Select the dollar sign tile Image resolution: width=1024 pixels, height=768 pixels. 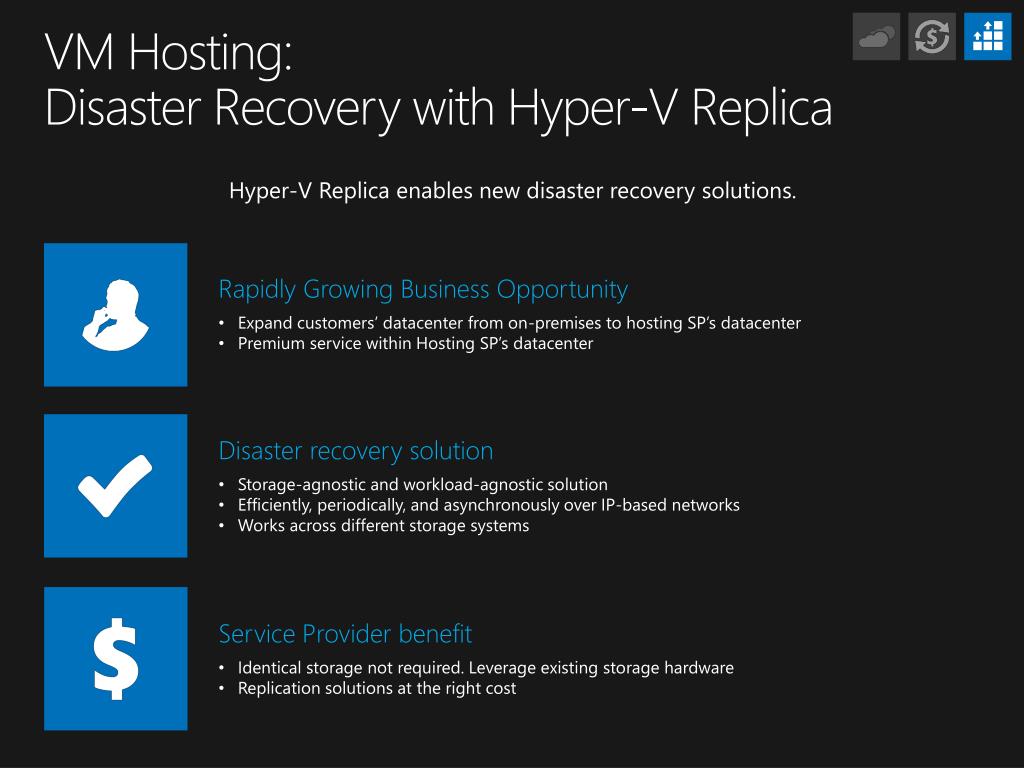(x=116, y=658)
